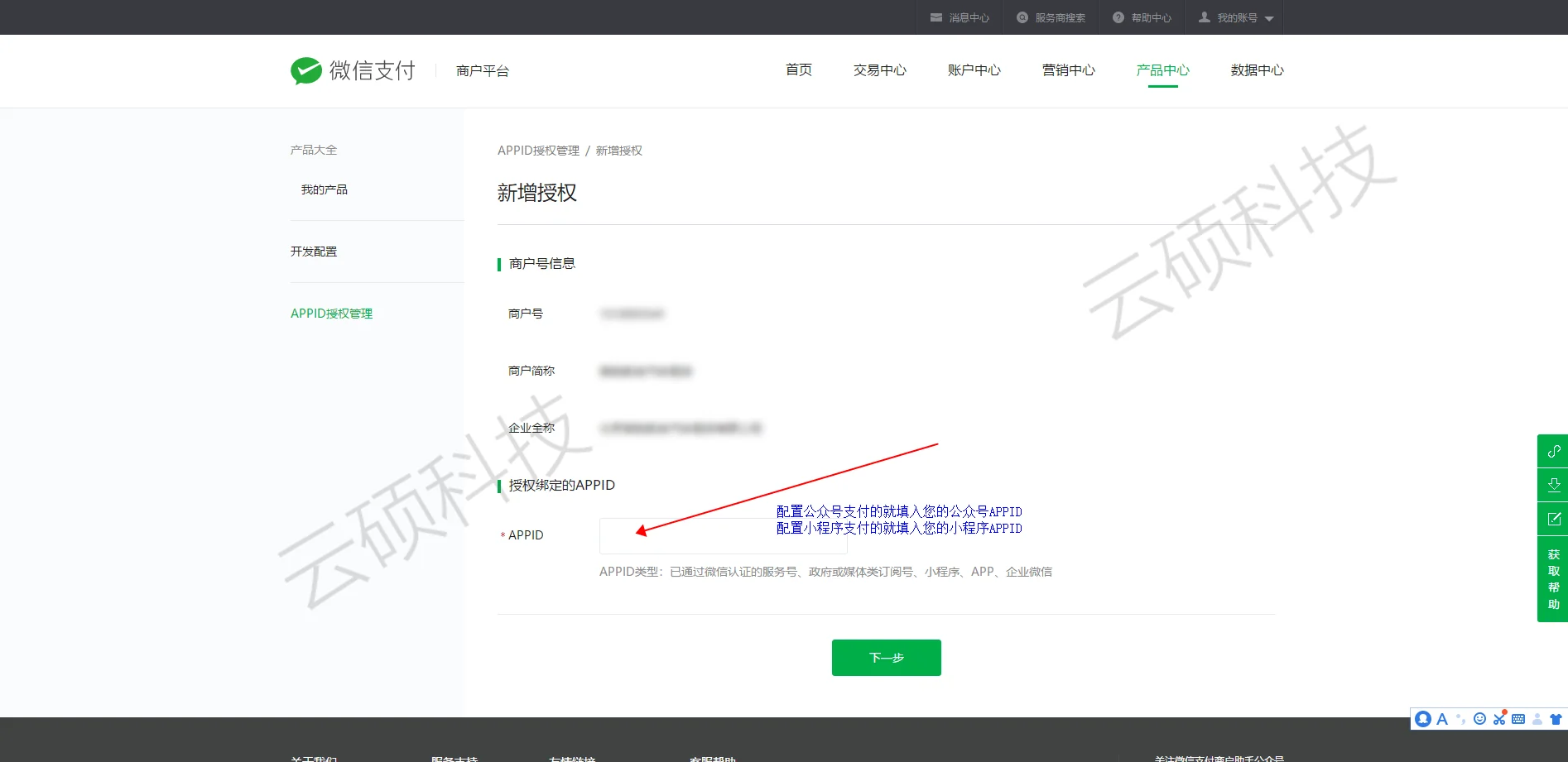
Task: Go to the 首页 tab
Action: coord(799,70)
